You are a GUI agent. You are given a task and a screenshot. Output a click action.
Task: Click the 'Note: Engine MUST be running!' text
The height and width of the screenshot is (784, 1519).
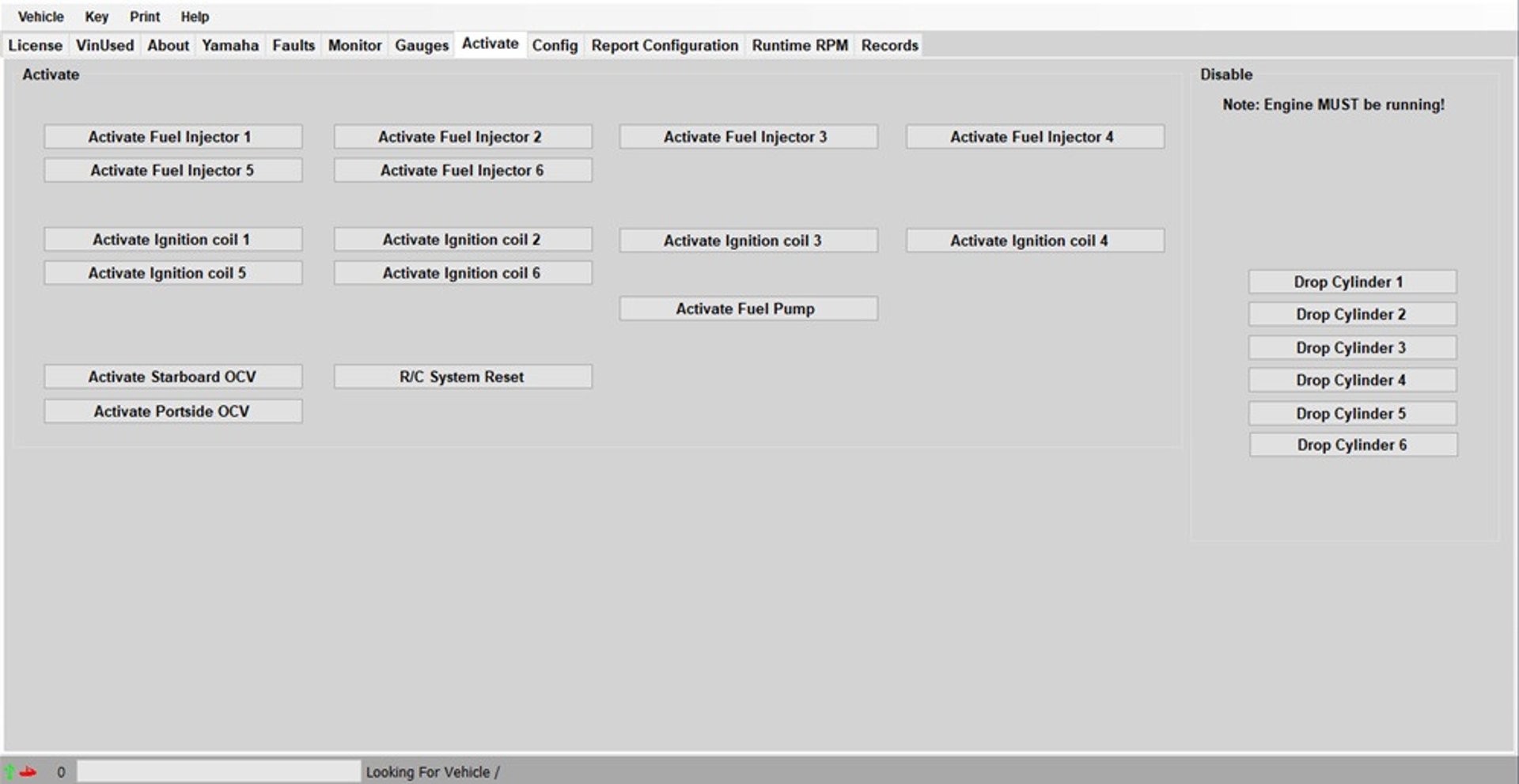click(x=1333, y=104)
